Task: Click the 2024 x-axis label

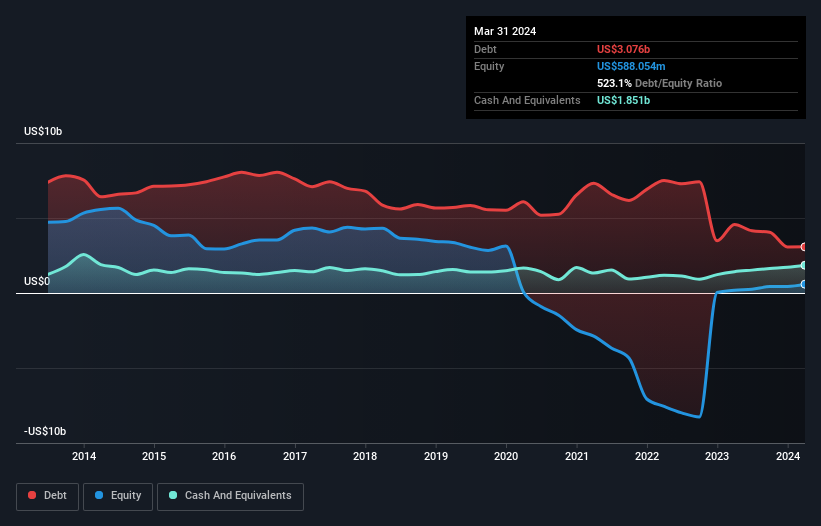Action: 787,456
